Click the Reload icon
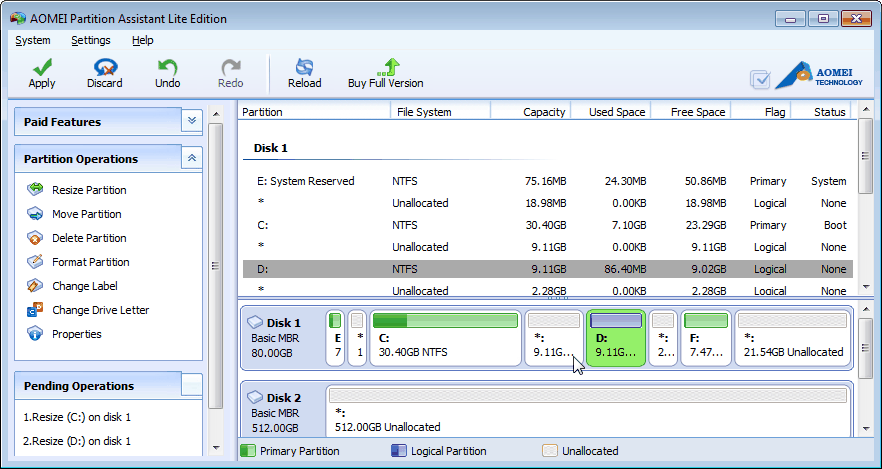The height and width of the screenshot is (469, 882). tap(304, 67)
